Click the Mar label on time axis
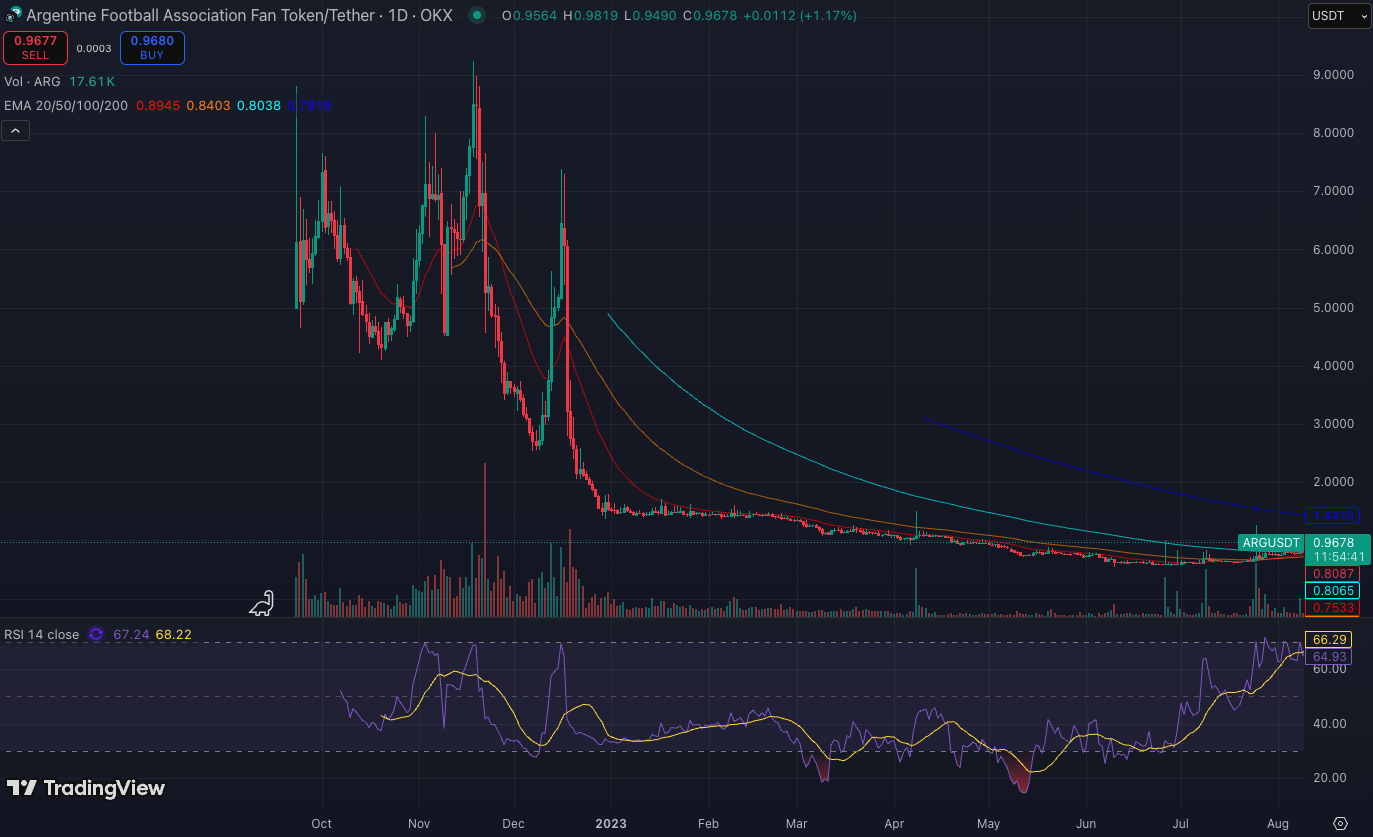The height and width of the screenshot is (837, 1373). tap(796, 824)
